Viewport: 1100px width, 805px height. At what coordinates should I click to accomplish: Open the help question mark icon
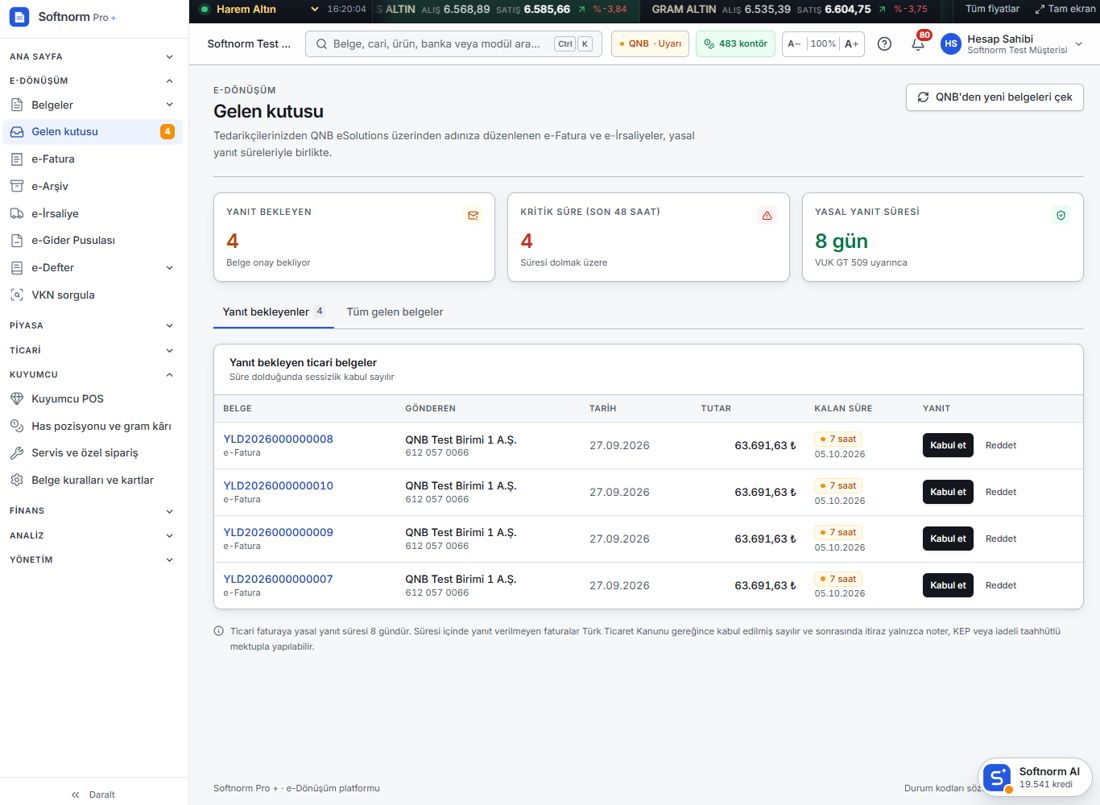coord(885,44)
